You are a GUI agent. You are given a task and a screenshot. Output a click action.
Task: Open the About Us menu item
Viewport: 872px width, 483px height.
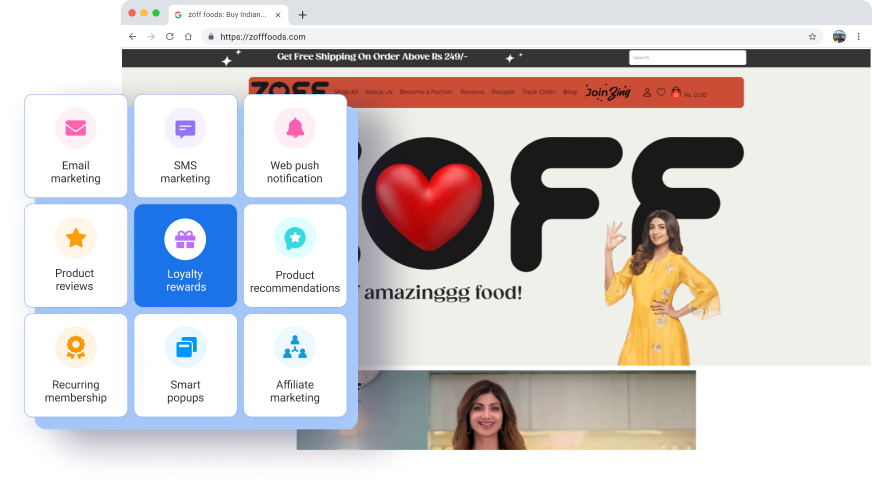pos(379,92)
